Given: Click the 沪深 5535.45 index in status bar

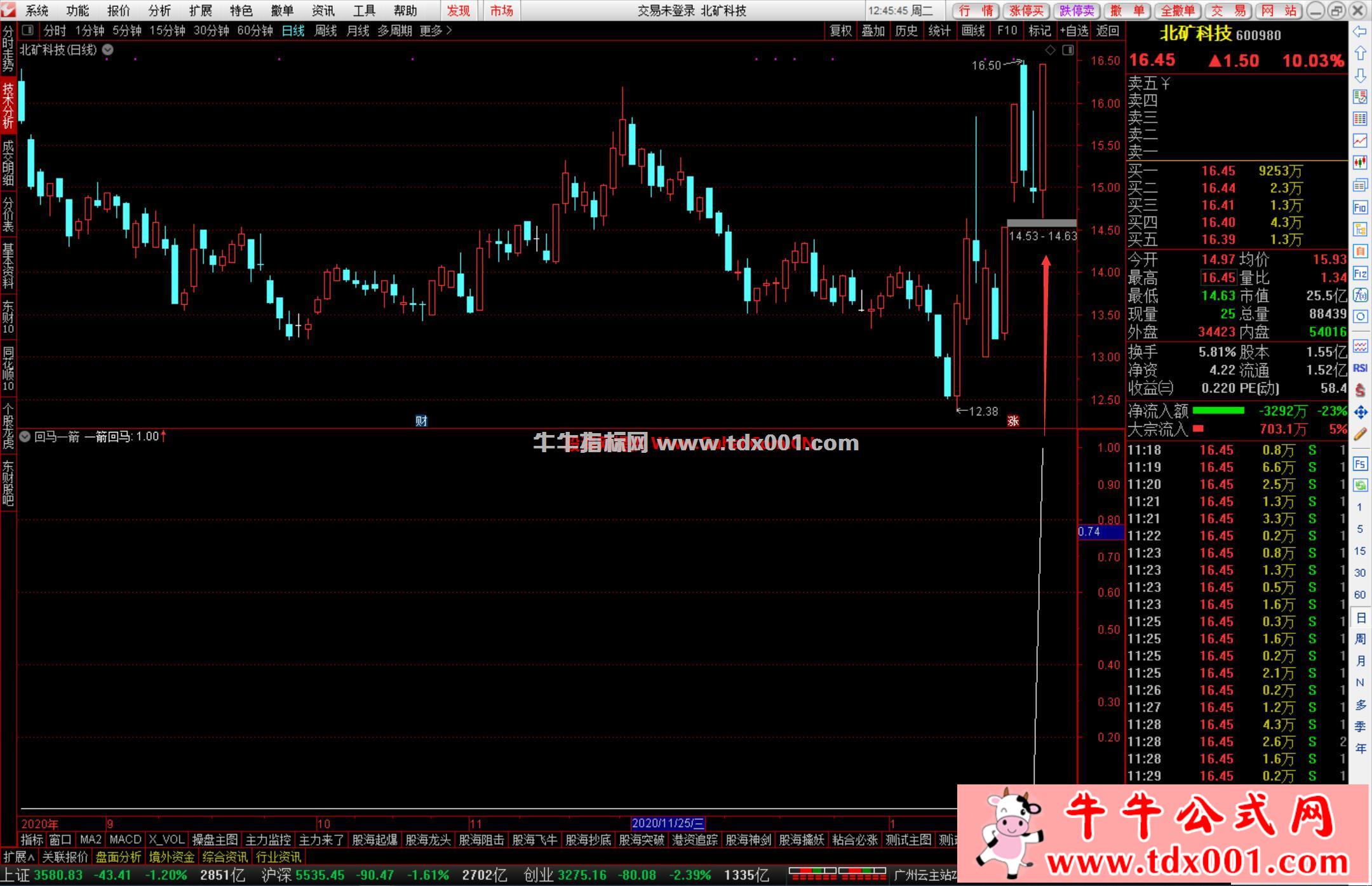Looking at the screenshot, I should tap(303, 875).
